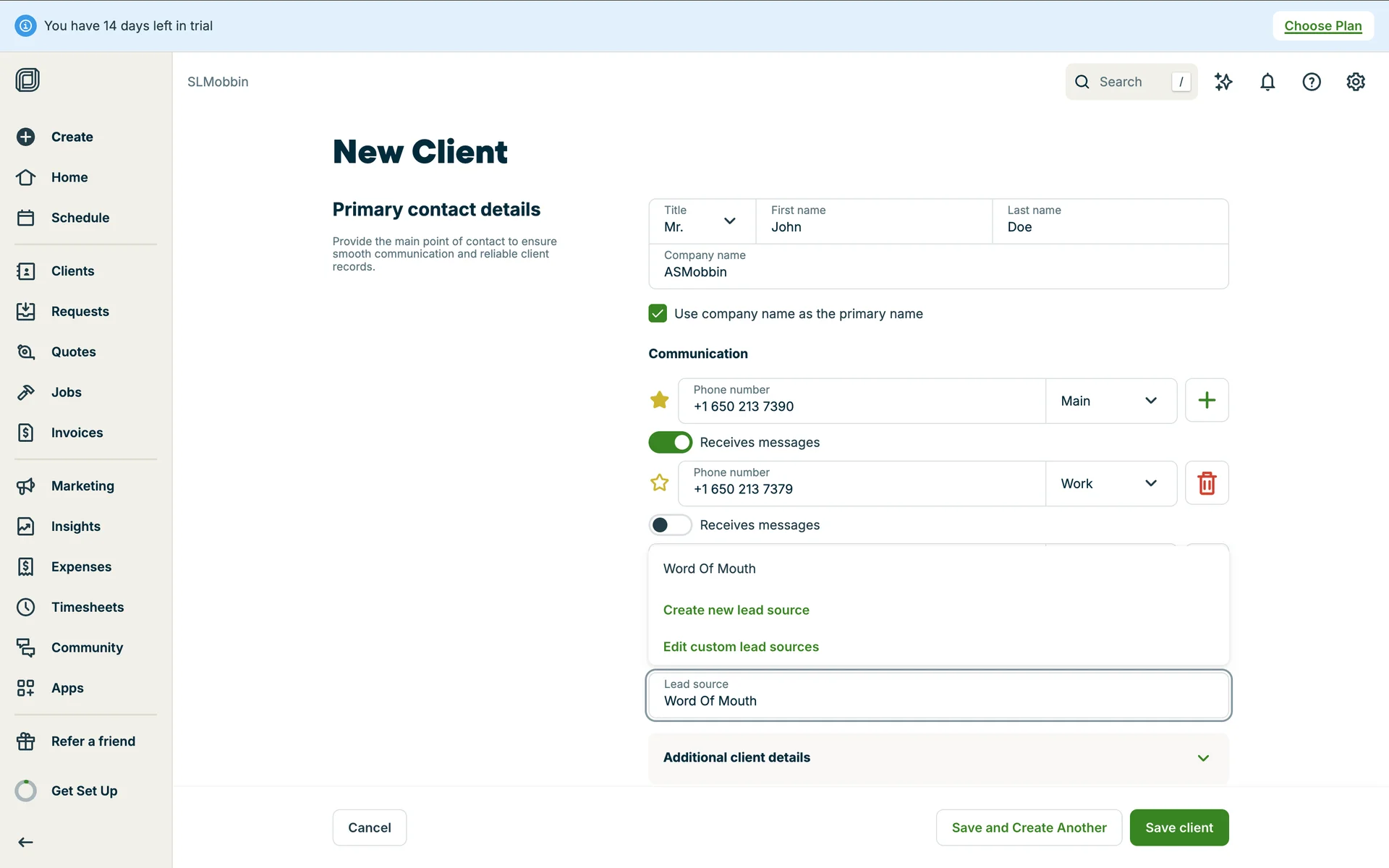The height and width of the screenshot is (868, 1389).
Task: Click the AI sparkle icon in header
Action: click(x=1223, y=82)
